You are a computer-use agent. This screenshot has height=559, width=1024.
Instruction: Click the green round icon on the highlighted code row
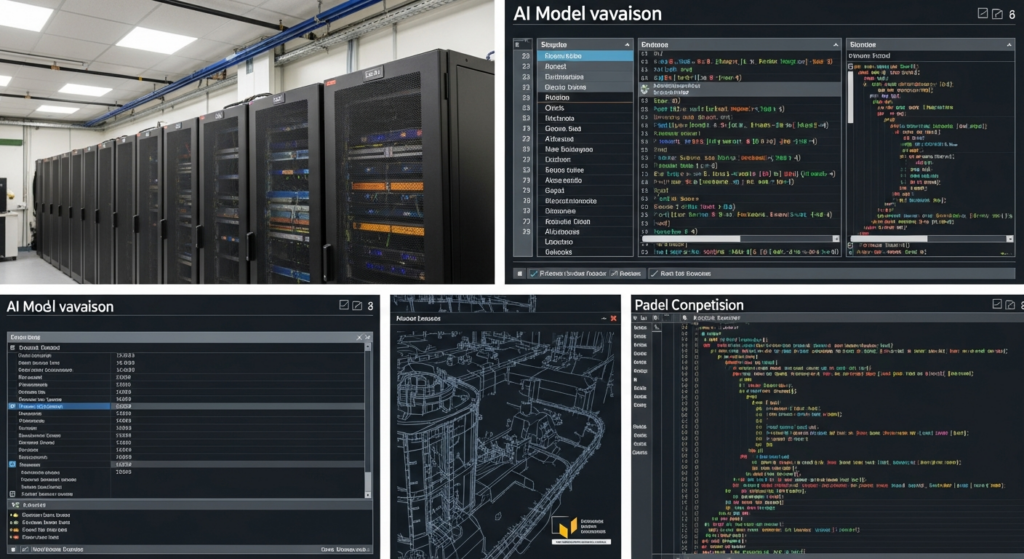point(645,88)
